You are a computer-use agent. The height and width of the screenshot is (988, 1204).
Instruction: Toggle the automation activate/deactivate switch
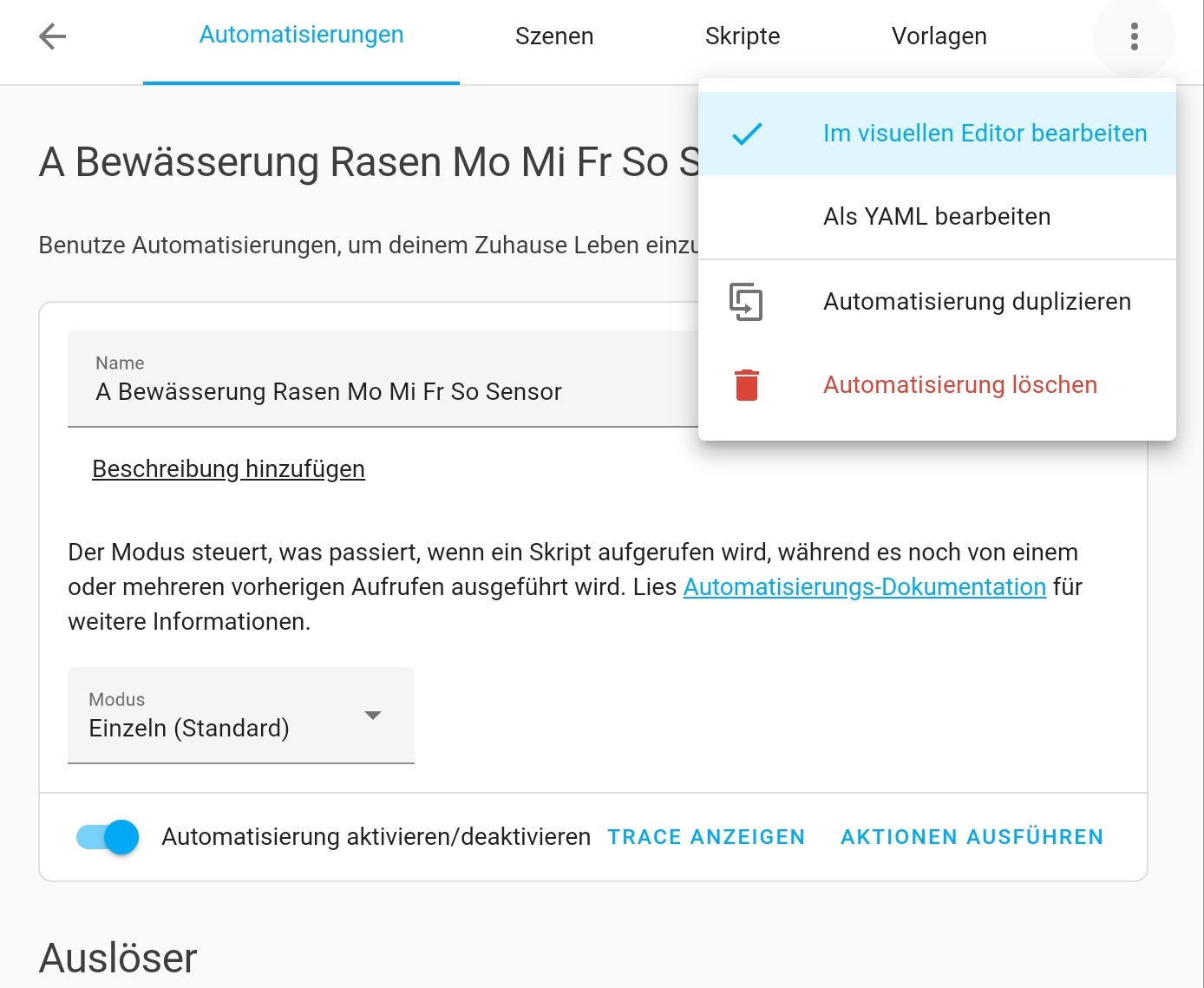tap(108, 837)
